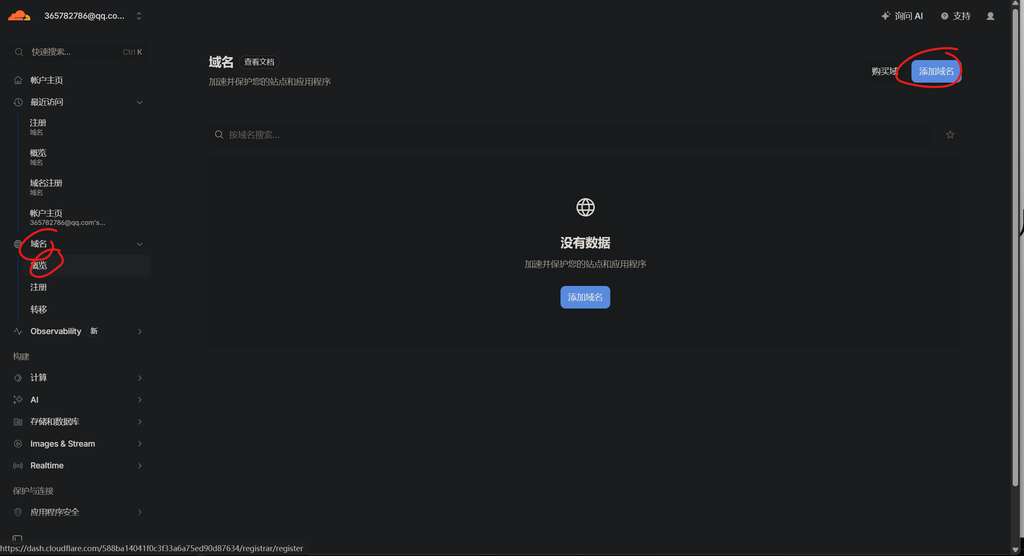Click the Images & Stream play icon
The height and width of the screenshot is (556, 1024).
point(18,444)
